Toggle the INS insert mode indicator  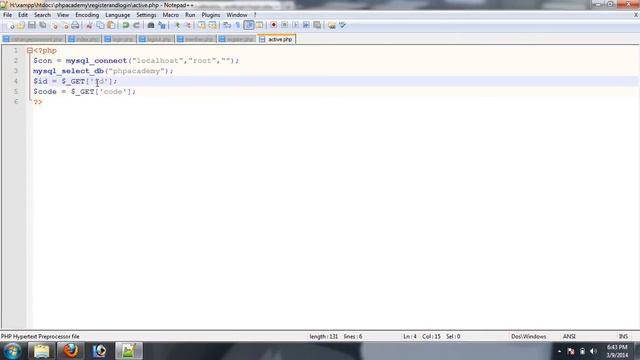[623, 337]
